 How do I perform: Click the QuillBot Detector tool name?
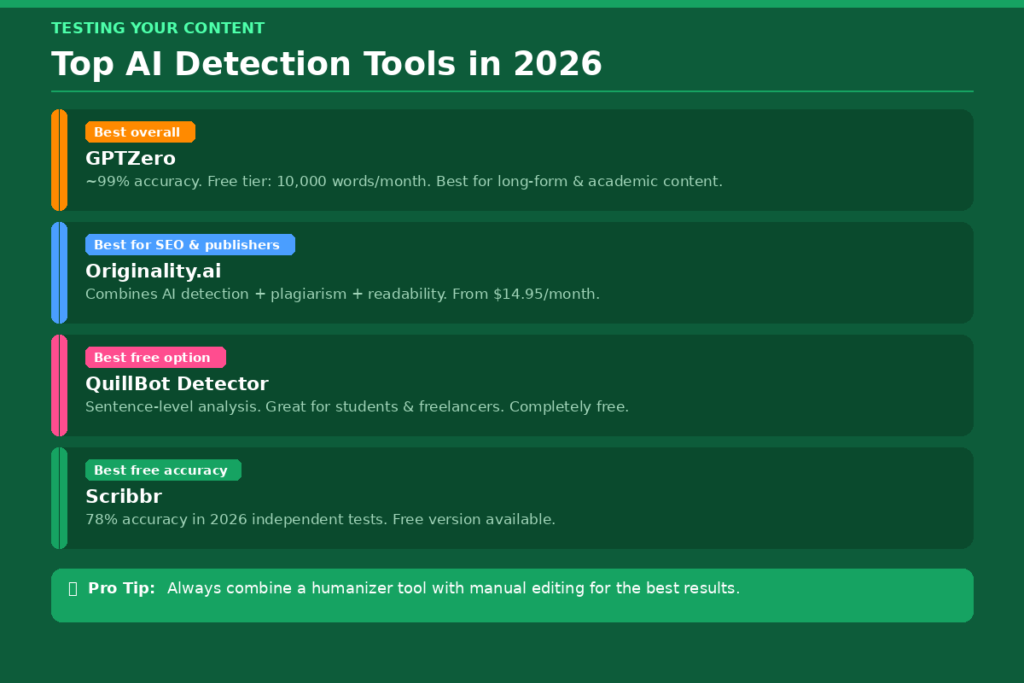[177, 383]
